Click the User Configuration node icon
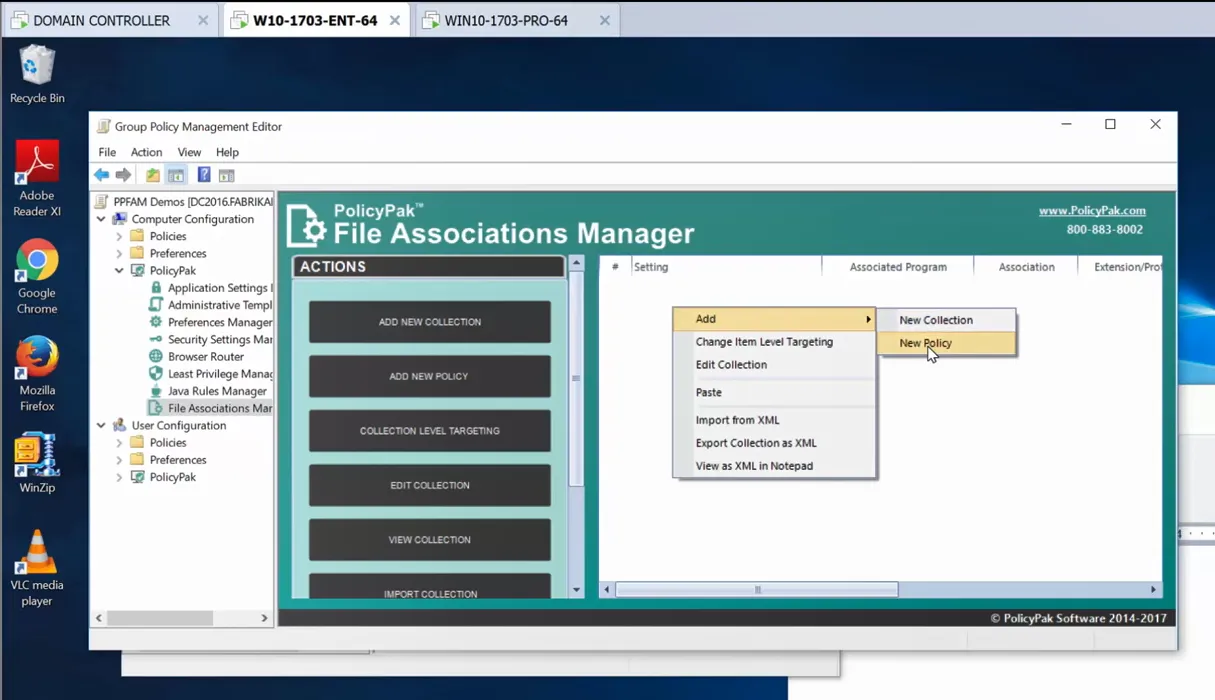 pyautogui.click(x=120, y=425)
